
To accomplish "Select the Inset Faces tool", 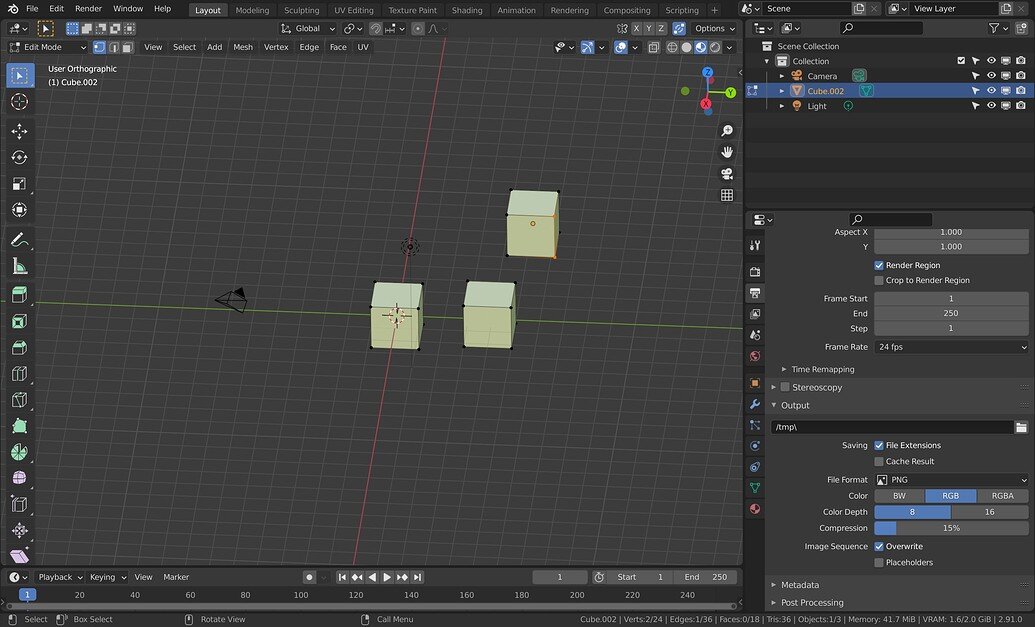I will point(19,321).
